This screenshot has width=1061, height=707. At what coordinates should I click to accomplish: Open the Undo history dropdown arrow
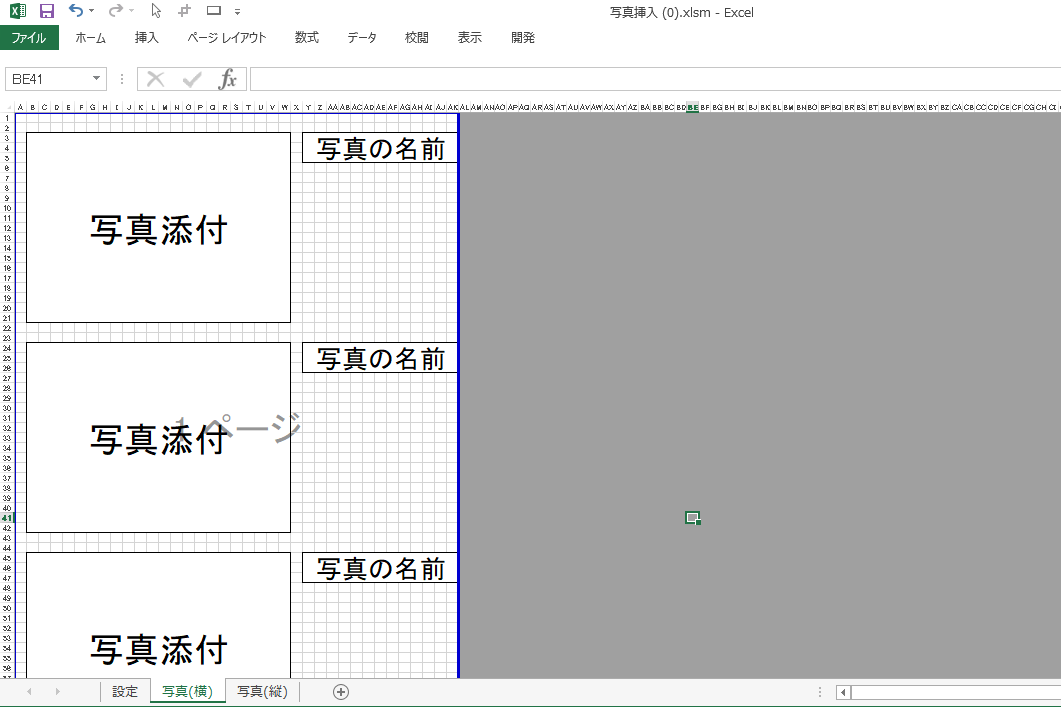91,12
